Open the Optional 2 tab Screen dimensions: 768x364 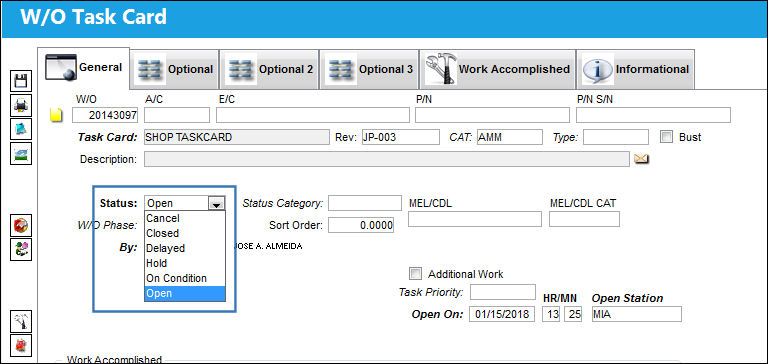[269, 70]
